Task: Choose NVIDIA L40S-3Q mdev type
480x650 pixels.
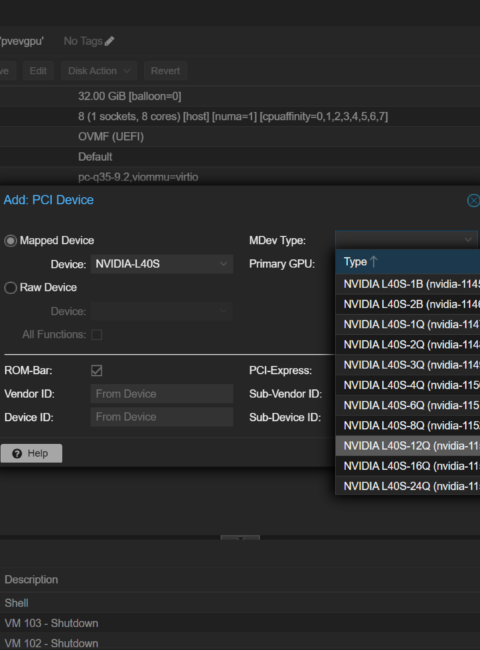Action: click(407, 365)
